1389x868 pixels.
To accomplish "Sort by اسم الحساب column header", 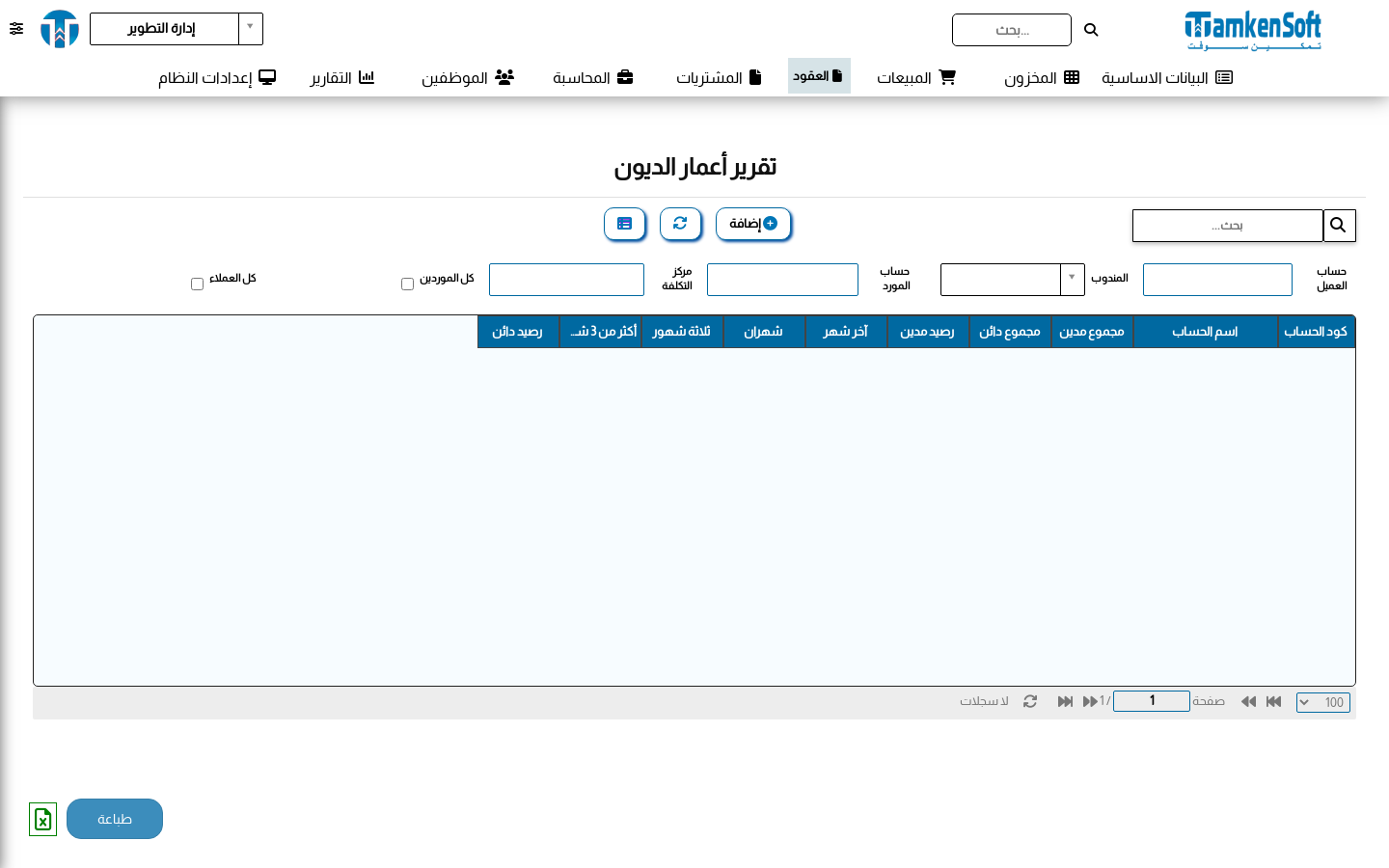I will pos(1205,332).
